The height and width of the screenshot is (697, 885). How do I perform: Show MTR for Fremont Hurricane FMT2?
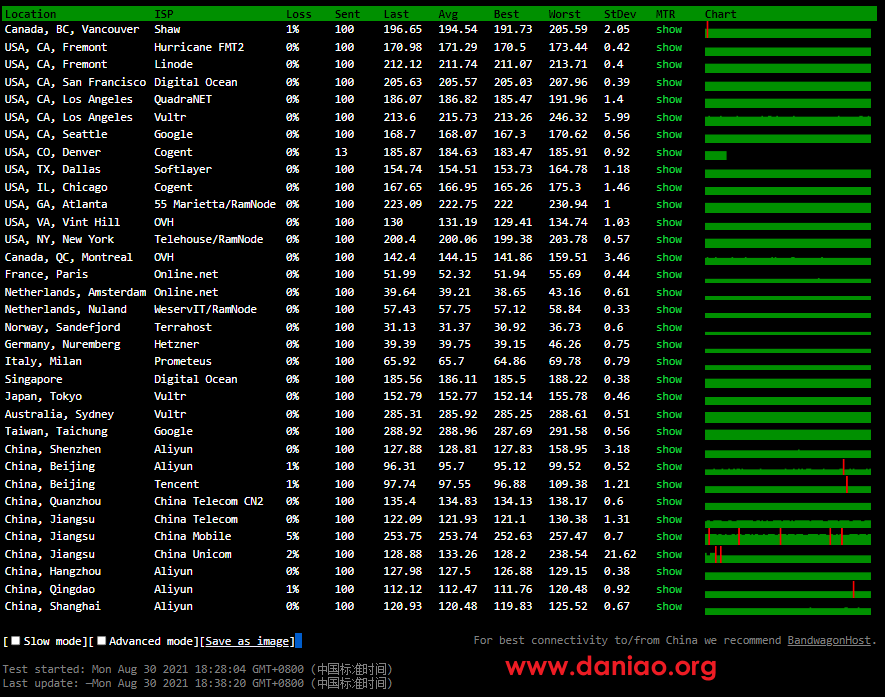click(x=669, y=47)
